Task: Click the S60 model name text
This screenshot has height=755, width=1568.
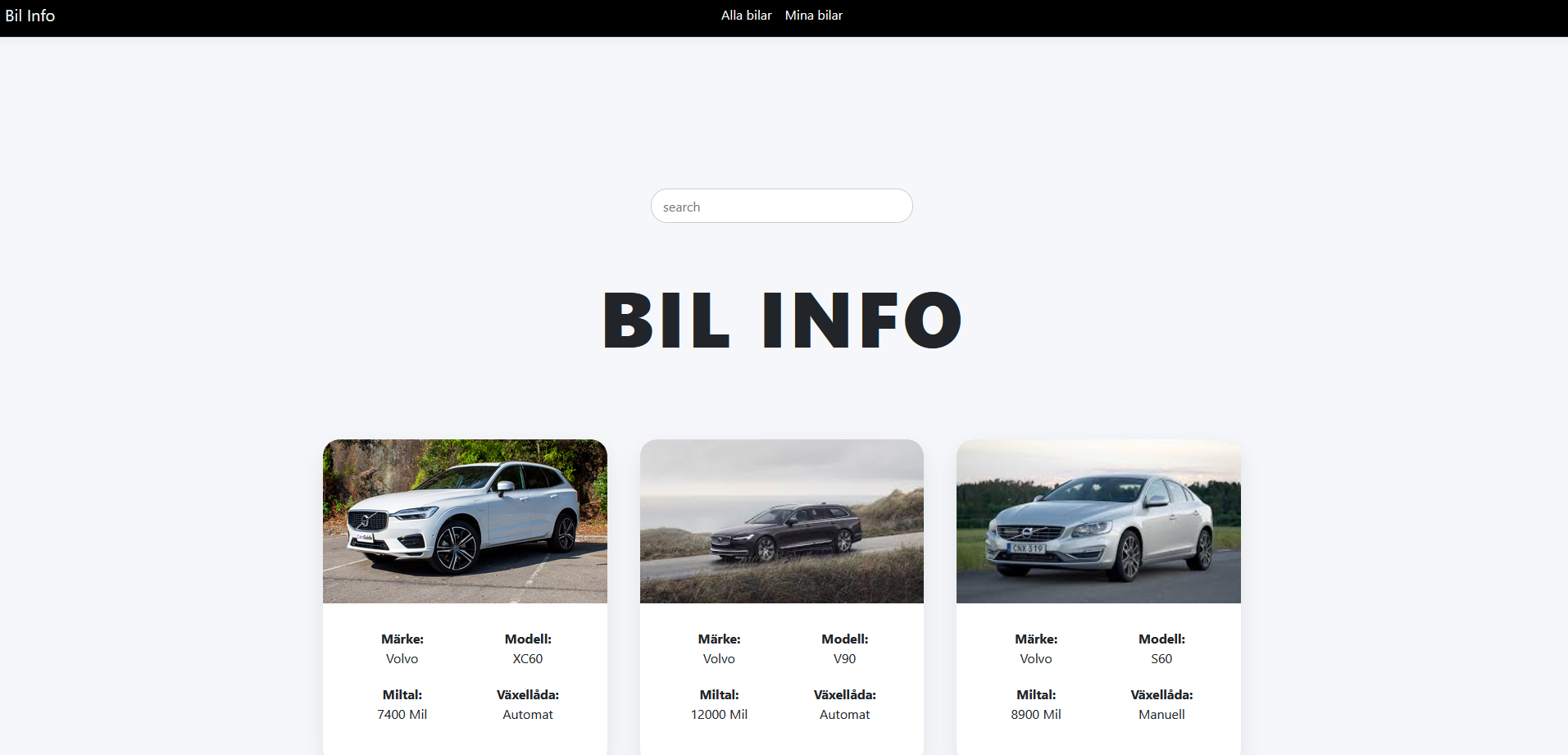Action: (x=1161, y=659)
